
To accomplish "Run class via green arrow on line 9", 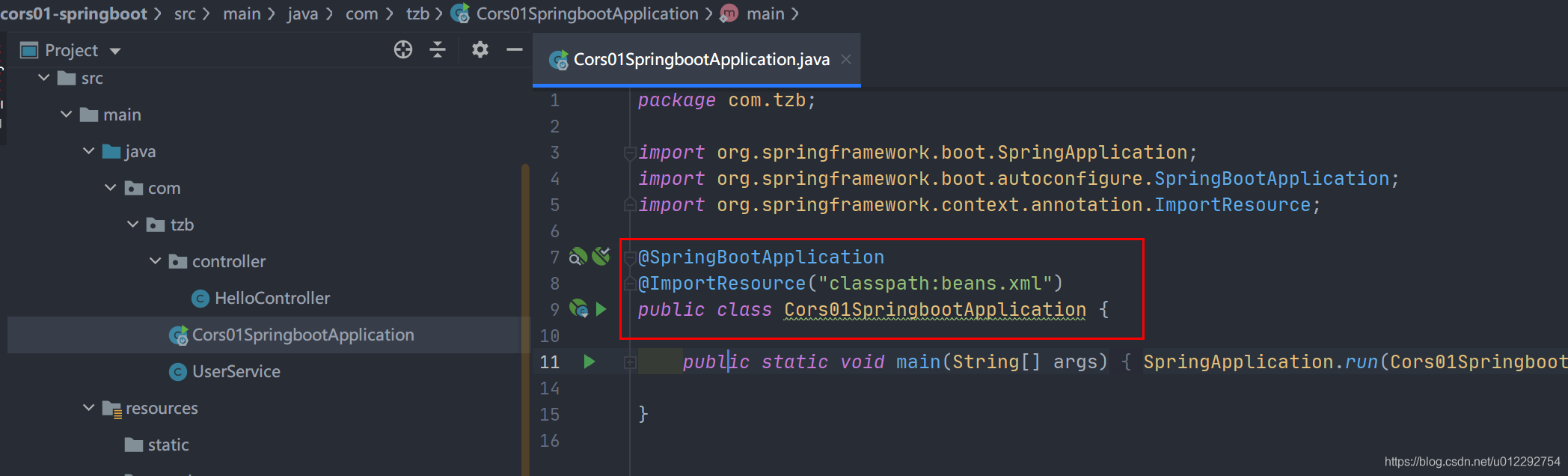I will point(601,309).
